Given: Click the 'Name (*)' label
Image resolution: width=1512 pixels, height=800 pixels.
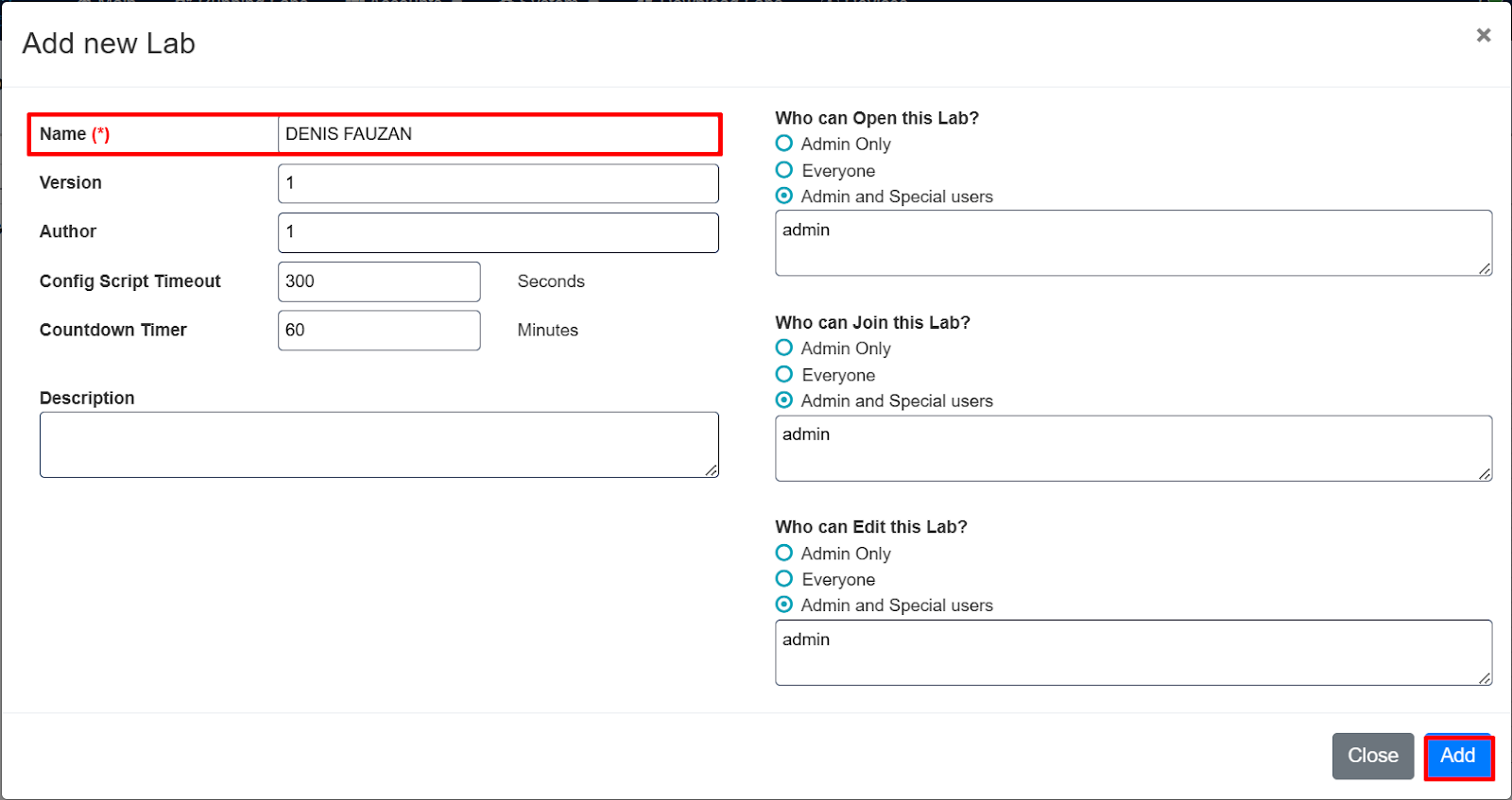Looking at the screenshot, I should 75,134.
